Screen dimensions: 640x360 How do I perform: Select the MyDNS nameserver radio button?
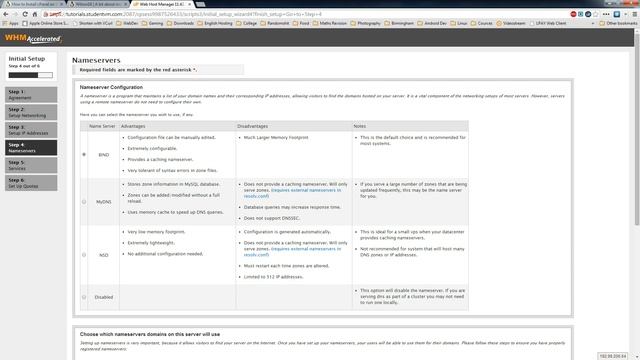pyautogui.click(x=84, y=202)
